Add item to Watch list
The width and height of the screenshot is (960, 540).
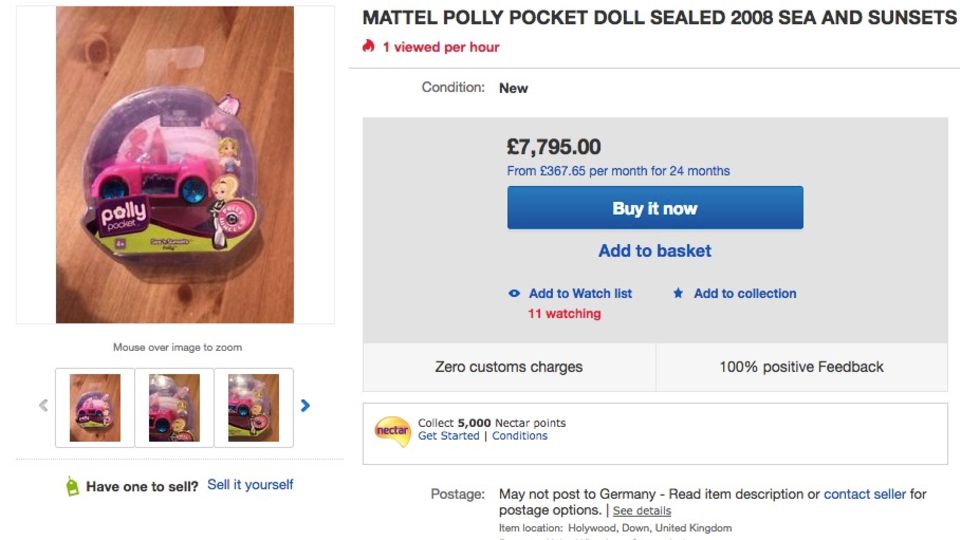pyautogui.click(x=580, y=294)
